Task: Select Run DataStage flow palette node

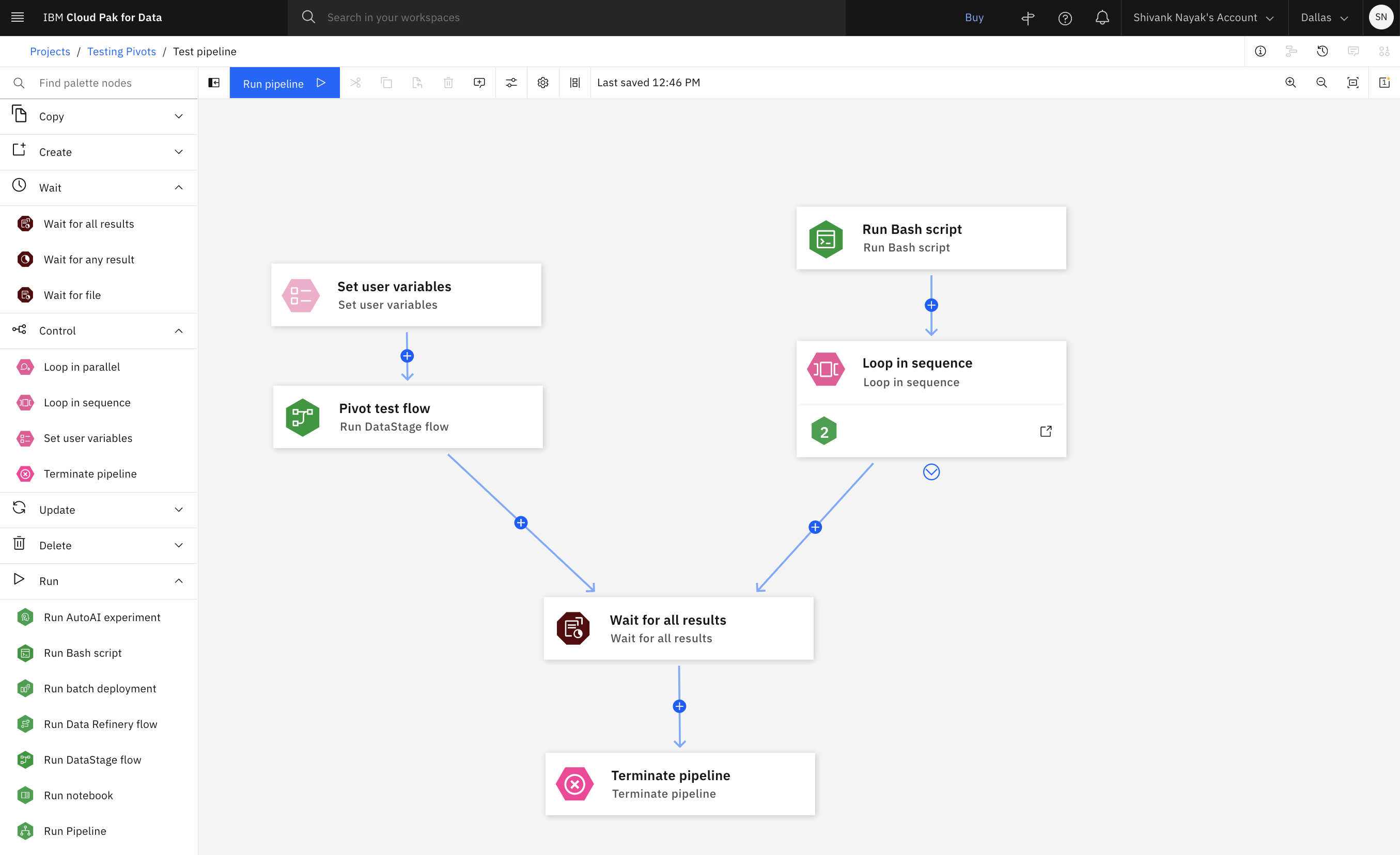Action: point(99,760)
